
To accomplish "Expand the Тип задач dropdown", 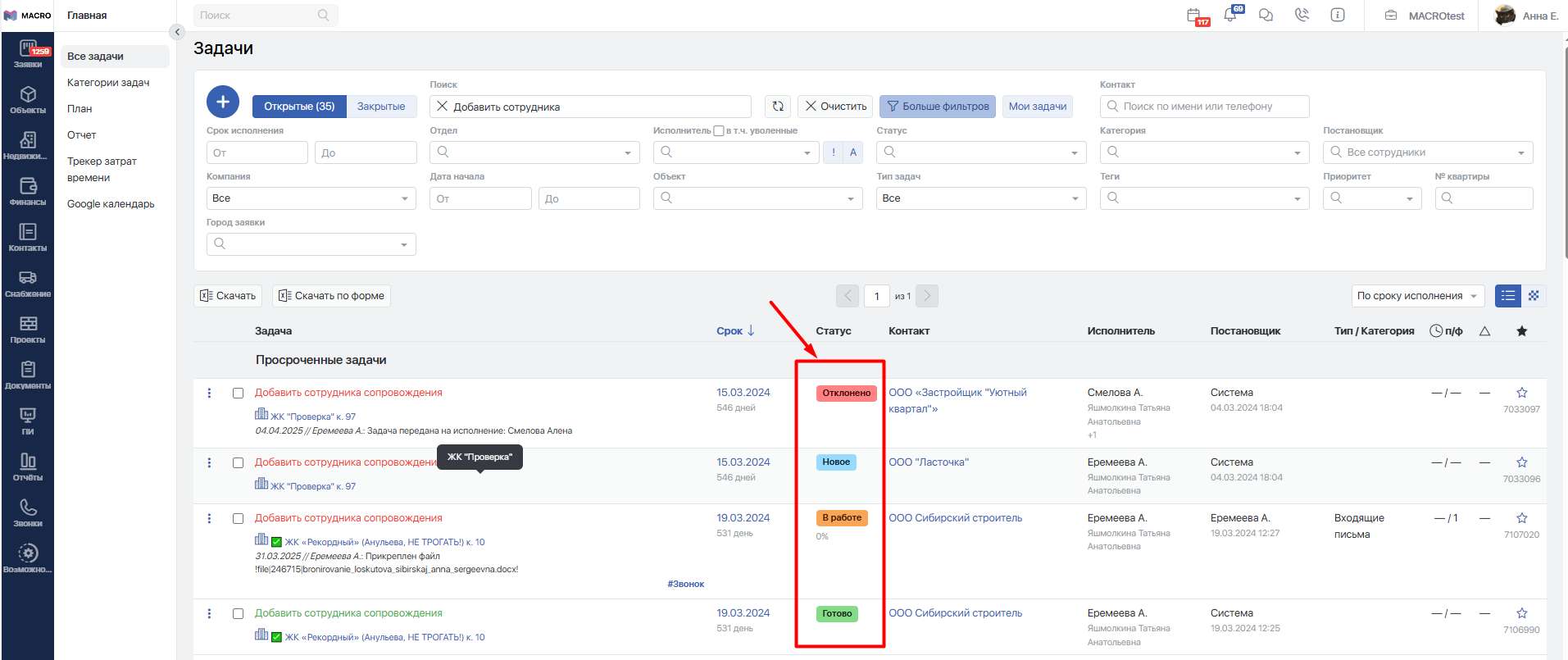I will tap(980, 198).
